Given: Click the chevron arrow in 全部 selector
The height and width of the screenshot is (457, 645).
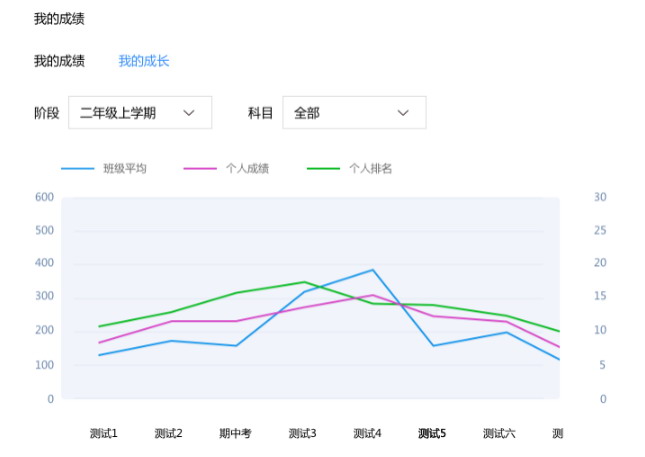Looking at the screenshot, I should [403, 113].
